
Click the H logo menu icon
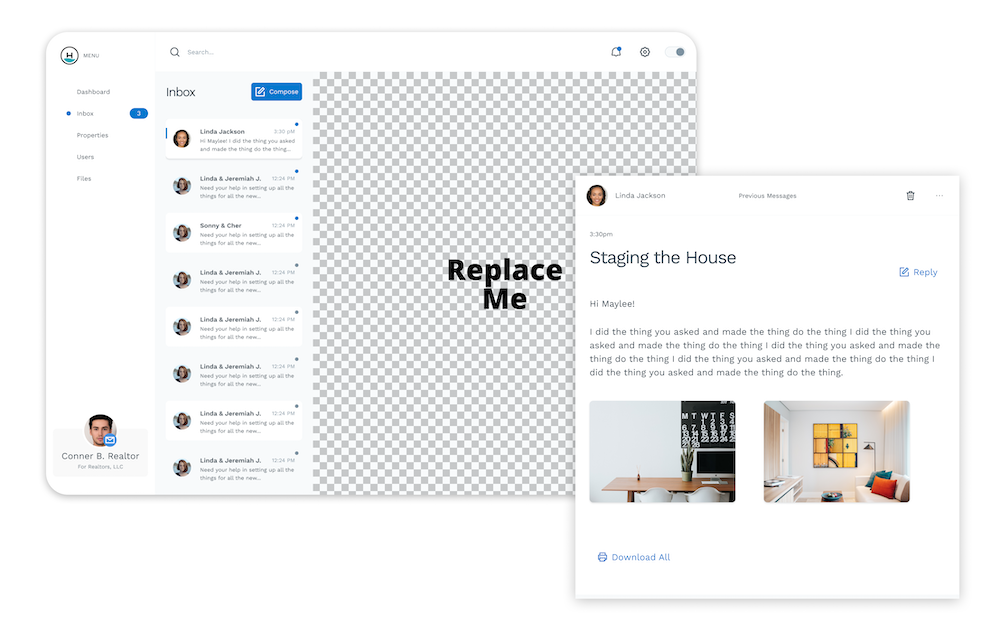tap(69, 55)
